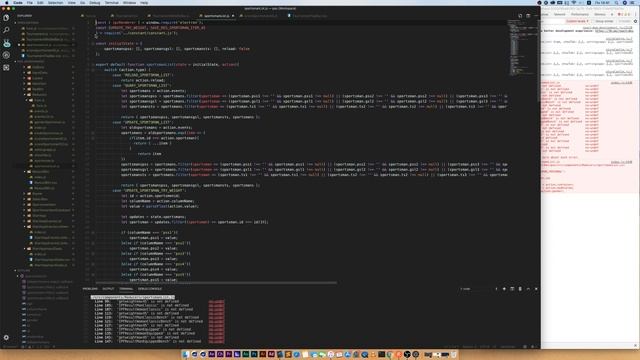
Task: Kill the terminal with the trash icon
Action: (520, 289)
